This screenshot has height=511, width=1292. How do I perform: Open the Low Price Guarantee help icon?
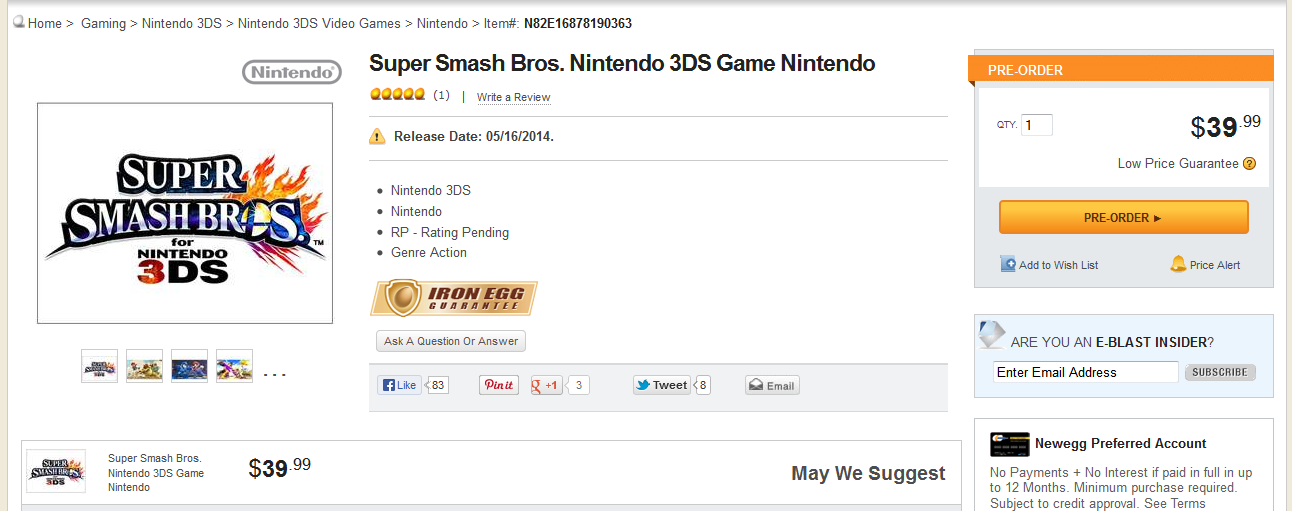1249,164
